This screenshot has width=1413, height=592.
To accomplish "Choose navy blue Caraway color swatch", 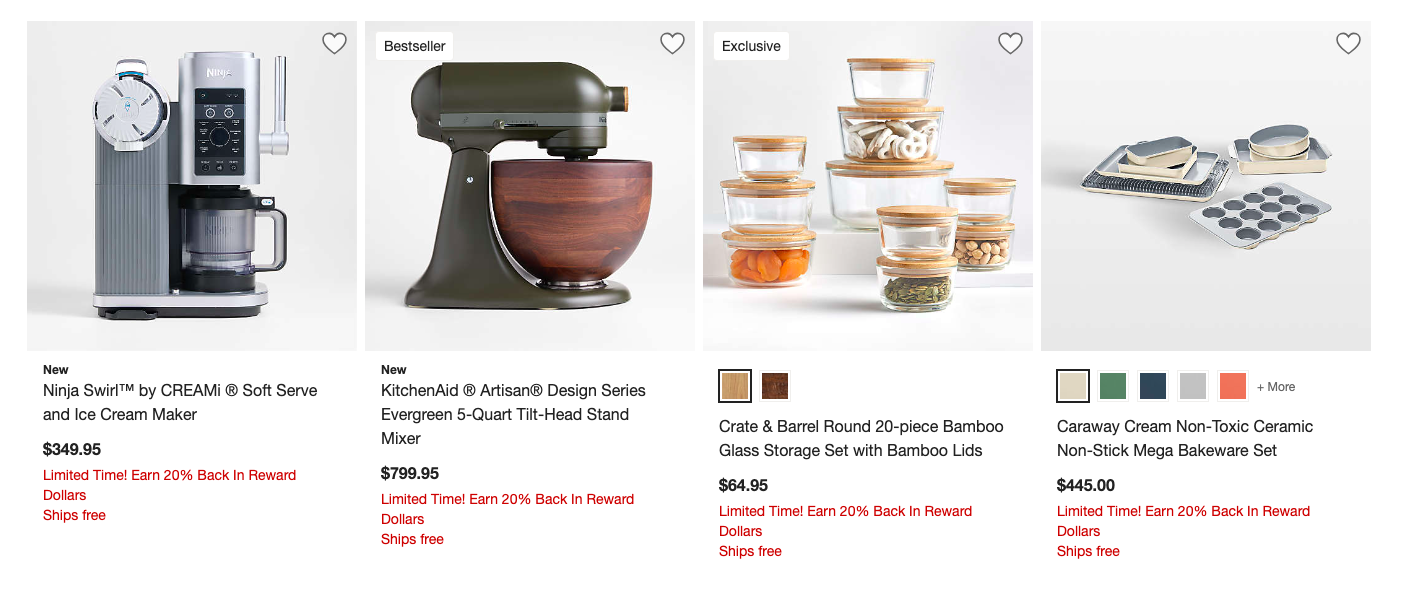I will coord(1153,386).
